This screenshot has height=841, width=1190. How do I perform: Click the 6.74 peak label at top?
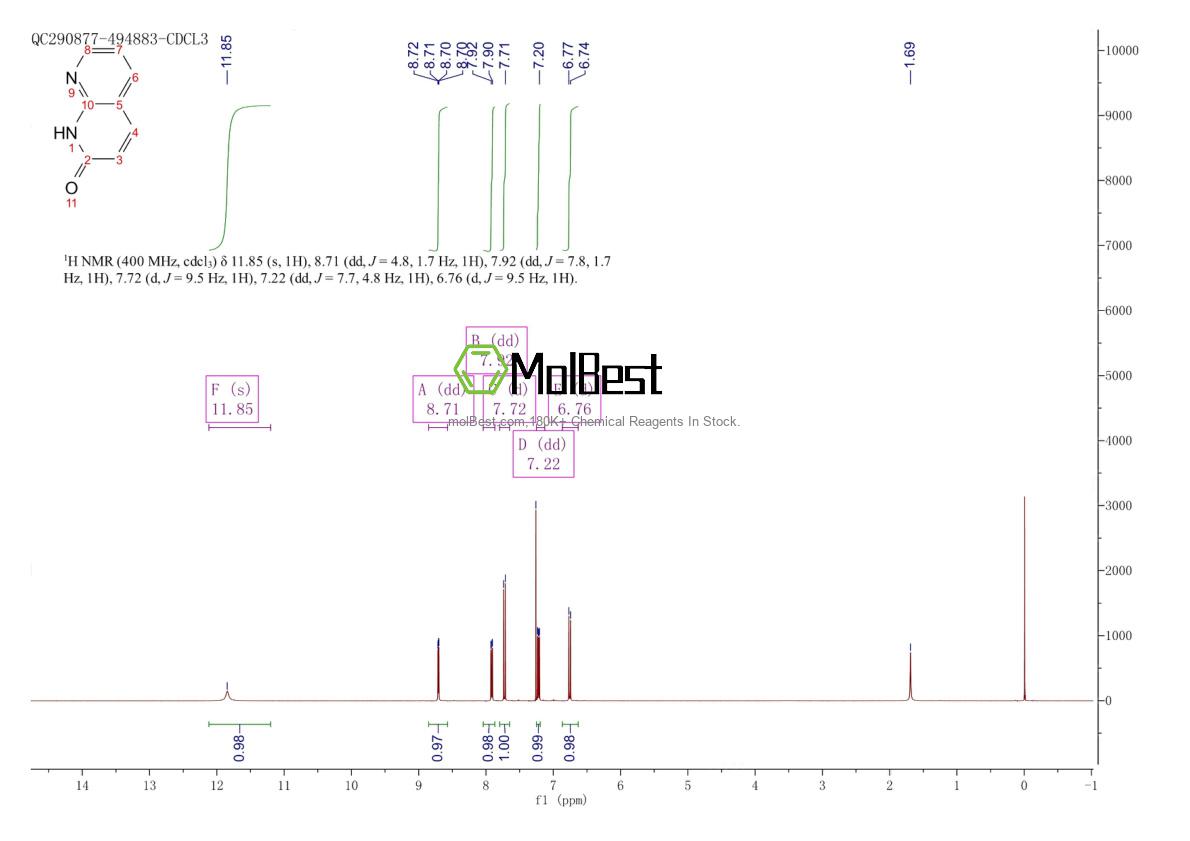coord(584,53)
